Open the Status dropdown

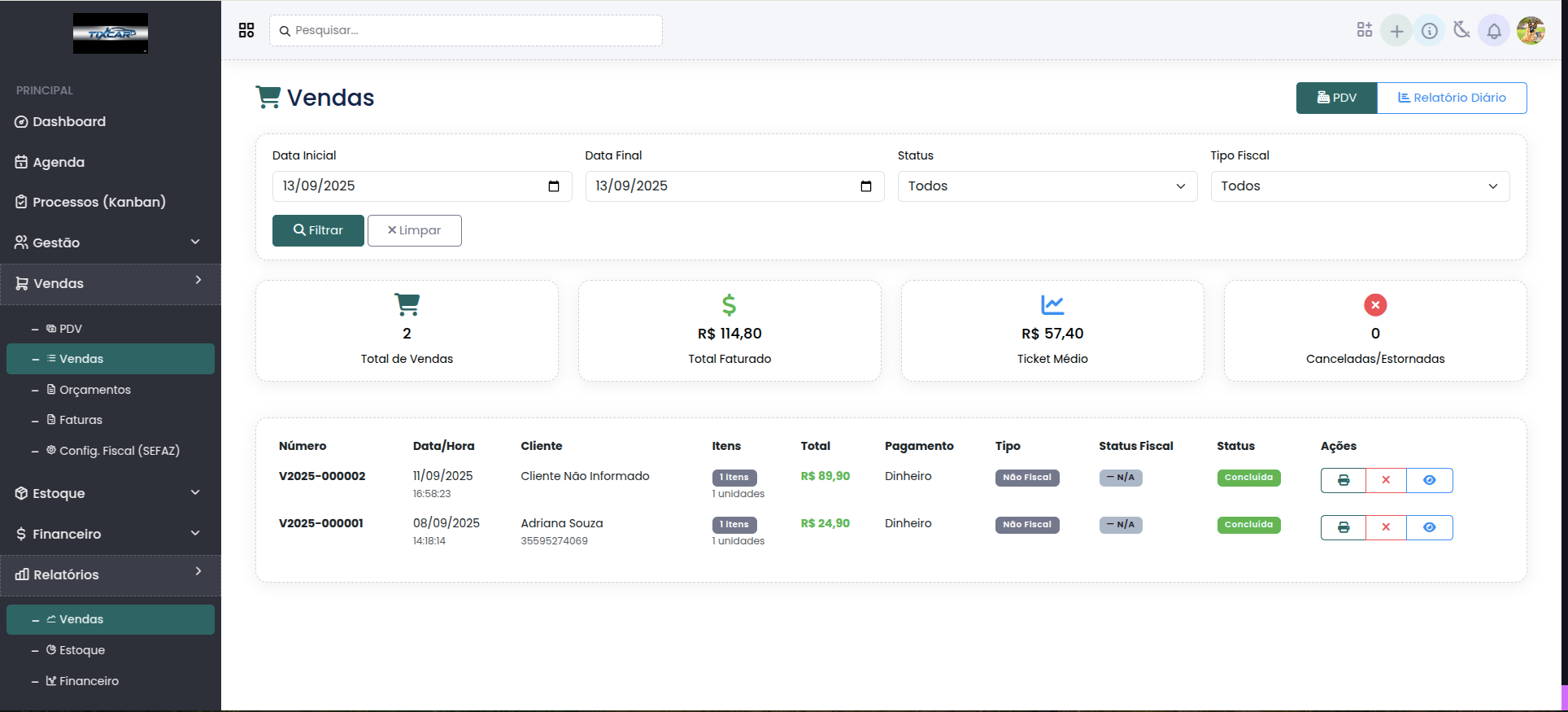[x=1047, y=186]
